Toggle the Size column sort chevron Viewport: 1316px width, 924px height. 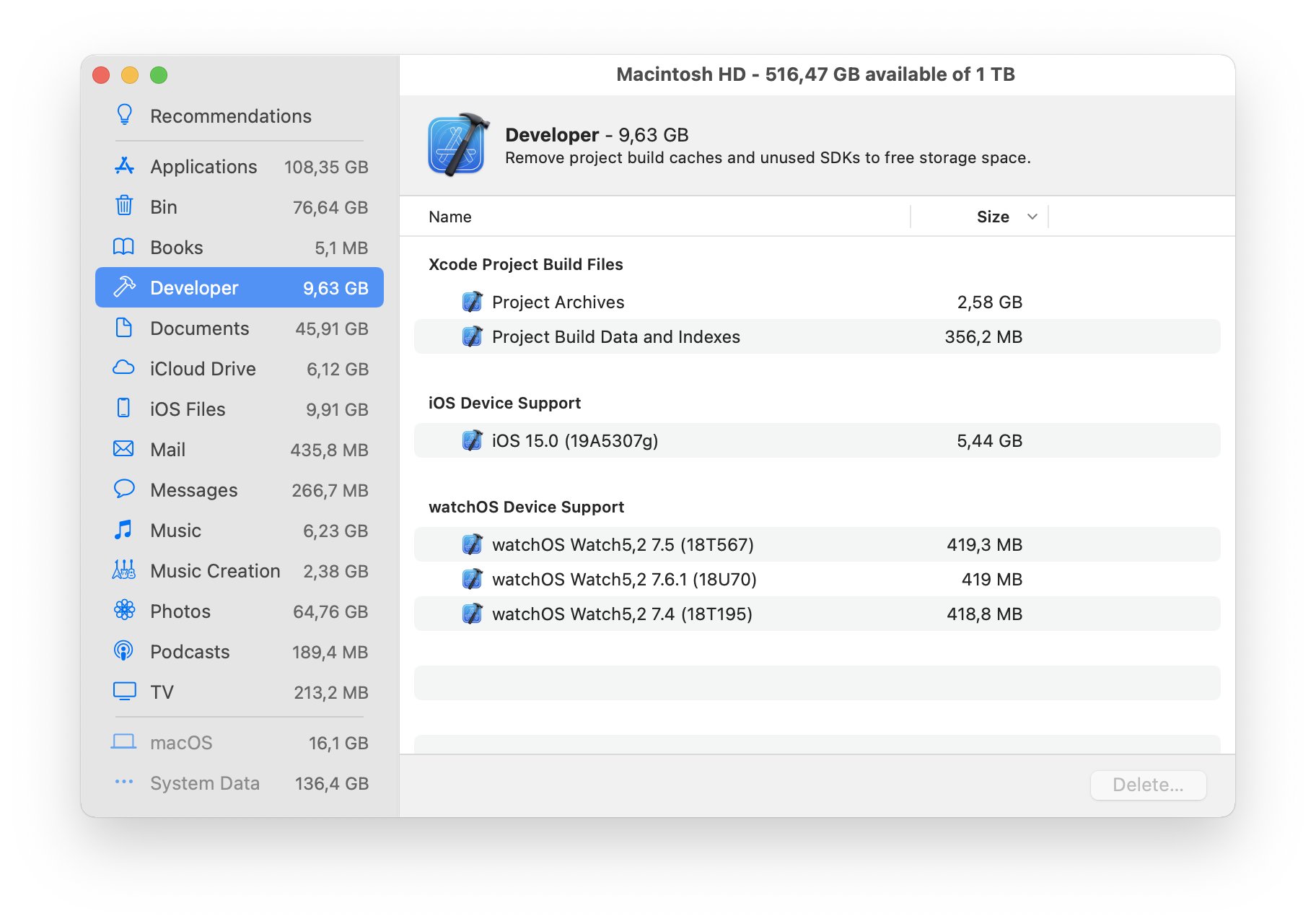coord(1032,217)
